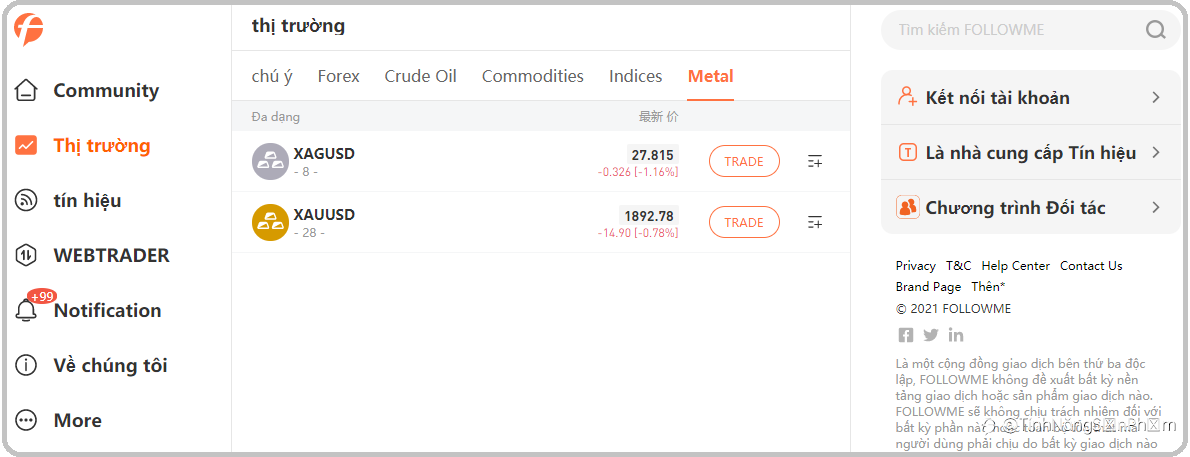This screenshot has height=457, width=1190.
Task: Open Community from the sidebar house icon
Action: tap(27, 91)
